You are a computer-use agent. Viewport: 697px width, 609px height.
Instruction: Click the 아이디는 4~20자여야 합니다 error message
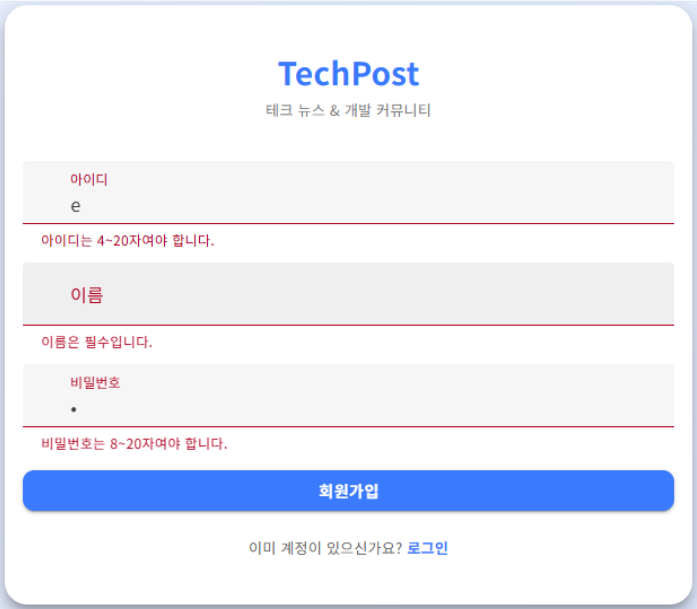point(128,240)
